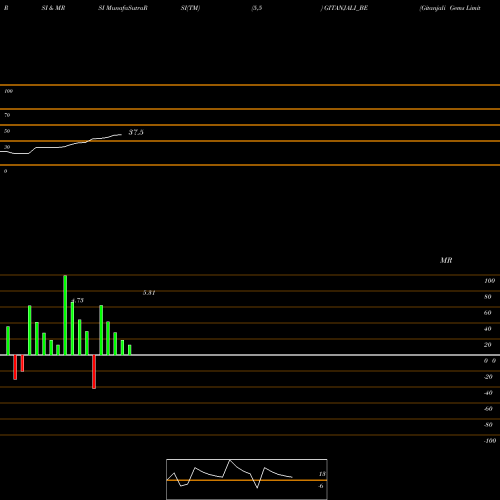Click the MR axis label 80
The image size is (500, 500).
488,297
